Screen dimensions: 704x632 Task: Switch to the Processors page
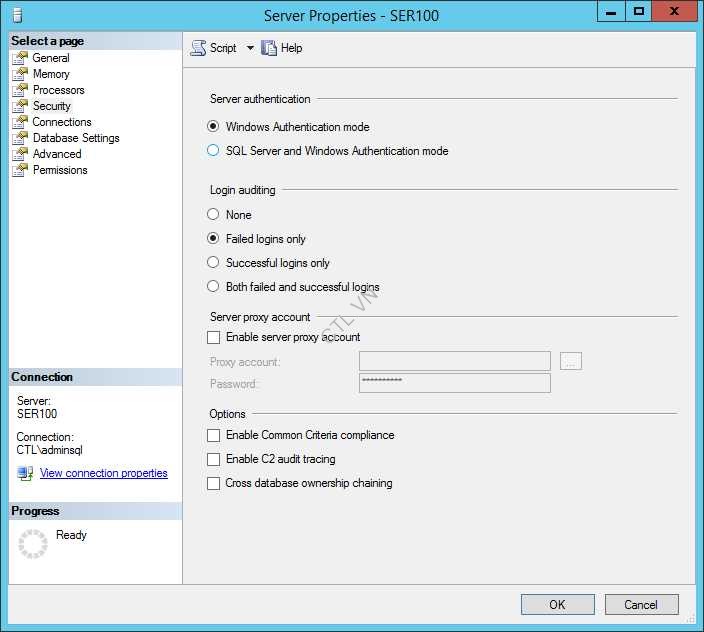point(58,90)
